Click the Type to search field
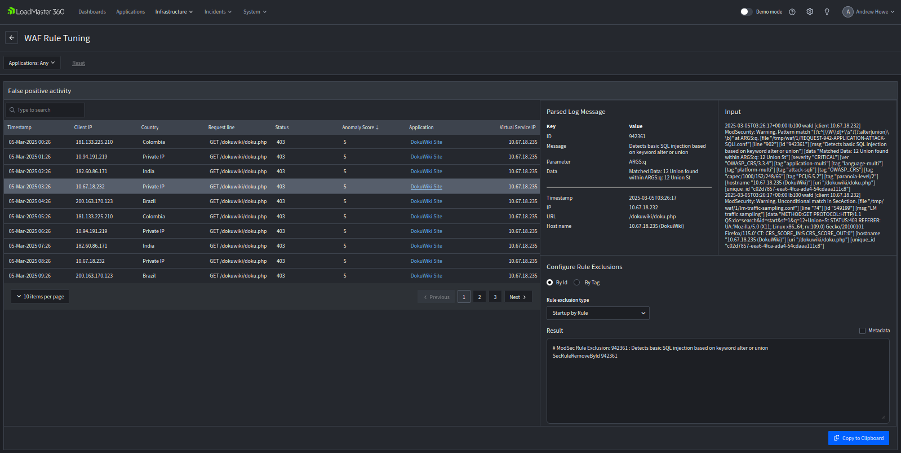The height and width of the screenshot is (454, 902). [x=46, y=110]
